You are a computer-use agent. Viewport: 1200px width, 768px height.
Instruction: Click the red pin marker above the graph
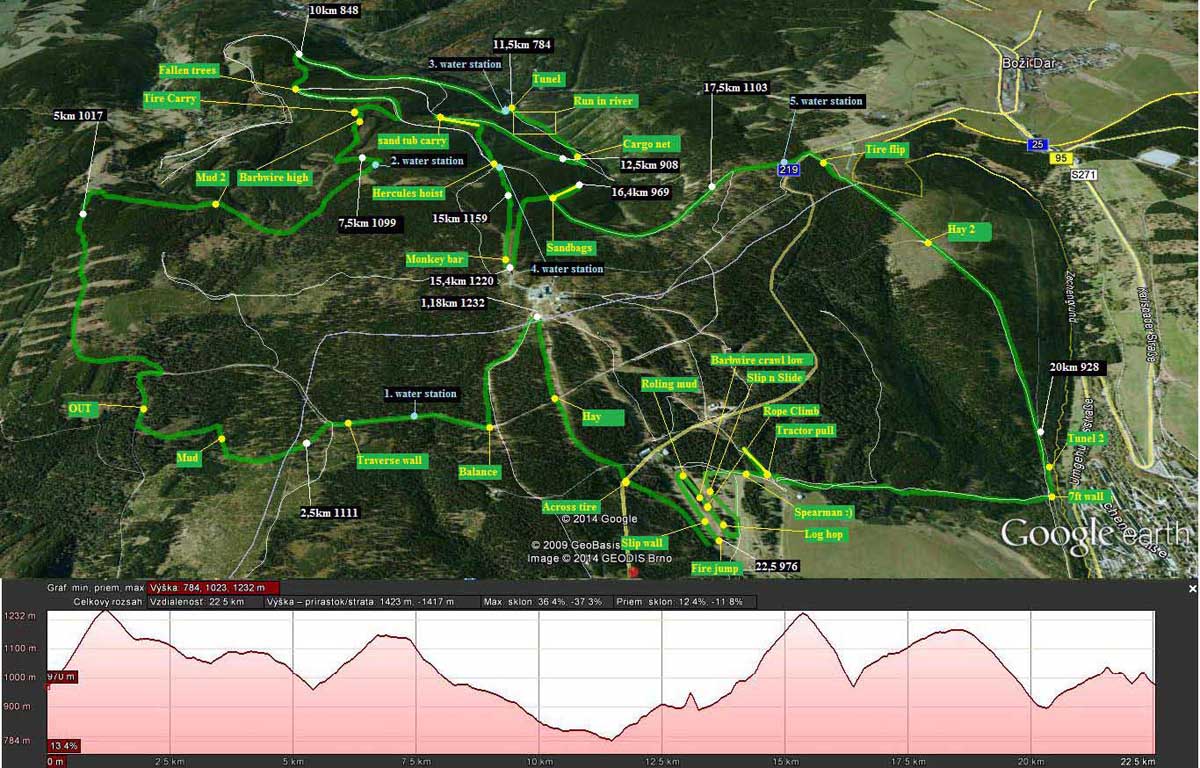point(631,573)
